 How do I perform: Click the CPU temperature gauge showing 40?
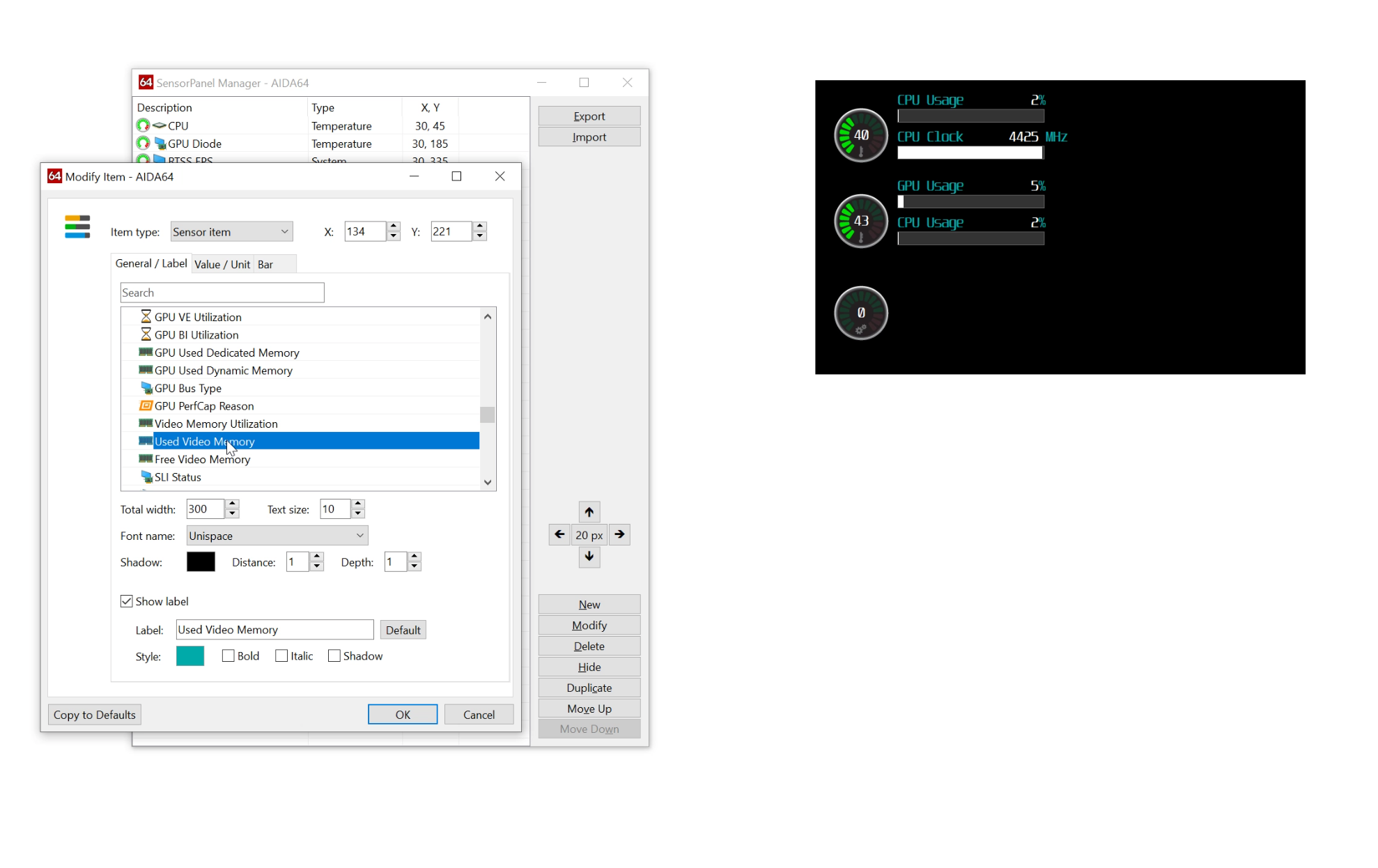pos(861,135)
